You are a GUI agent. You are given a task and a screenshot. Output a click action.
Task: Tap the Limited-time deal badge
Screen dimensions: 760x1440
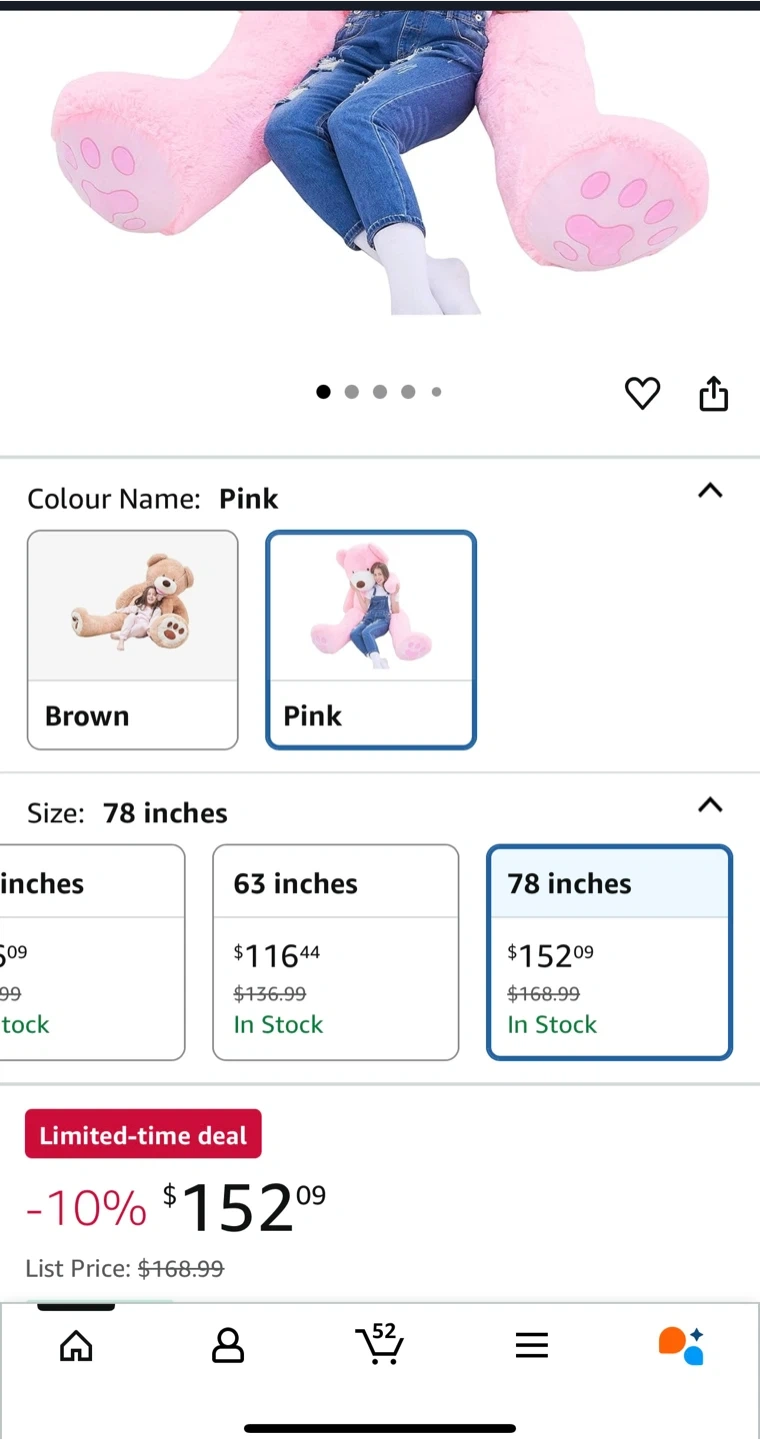click(x=143, y=1134)
